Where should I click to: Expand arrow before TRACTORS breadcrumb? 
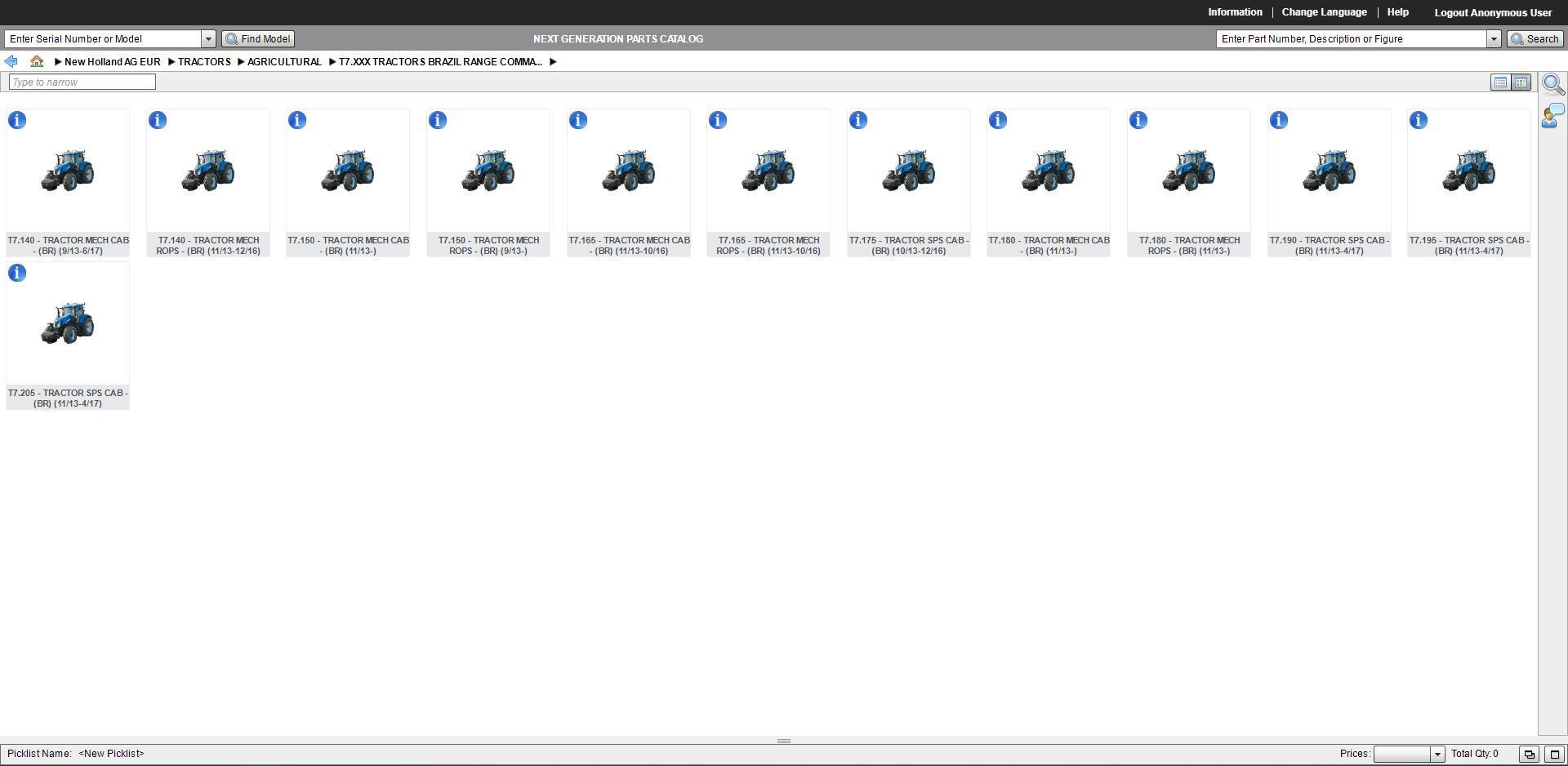coord(172,62)
